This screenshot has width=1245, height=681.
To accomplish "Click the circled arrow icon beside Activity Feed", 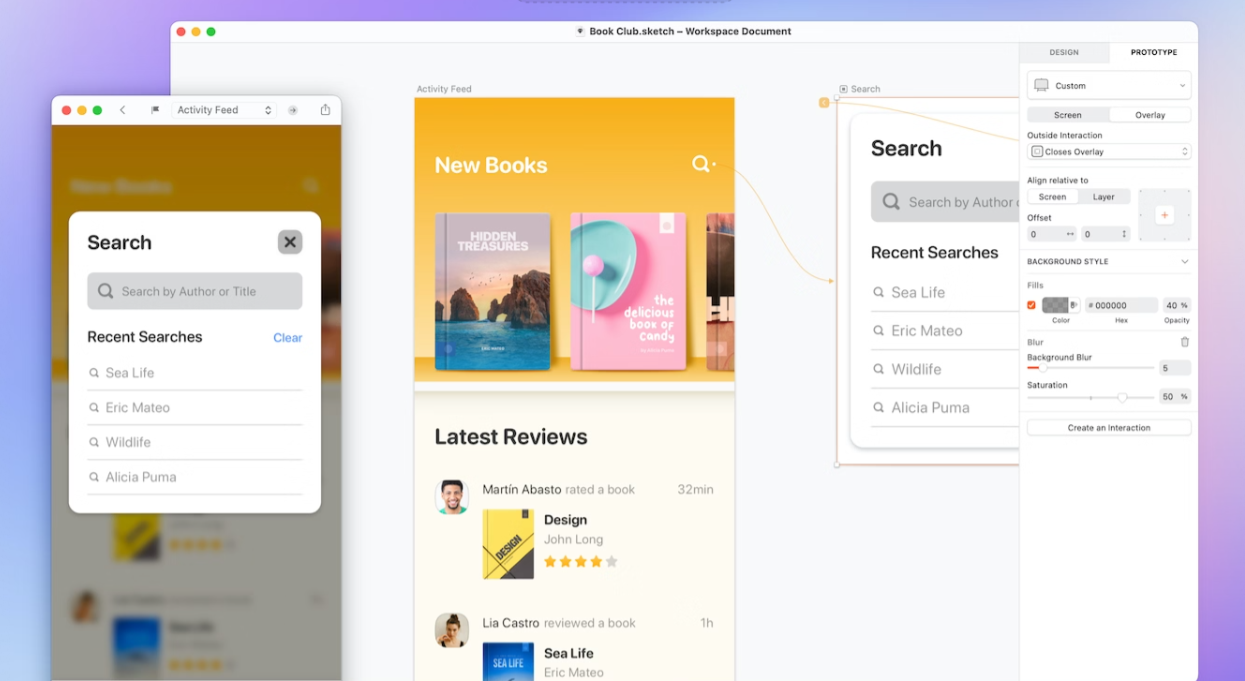I will coord(293,110).
